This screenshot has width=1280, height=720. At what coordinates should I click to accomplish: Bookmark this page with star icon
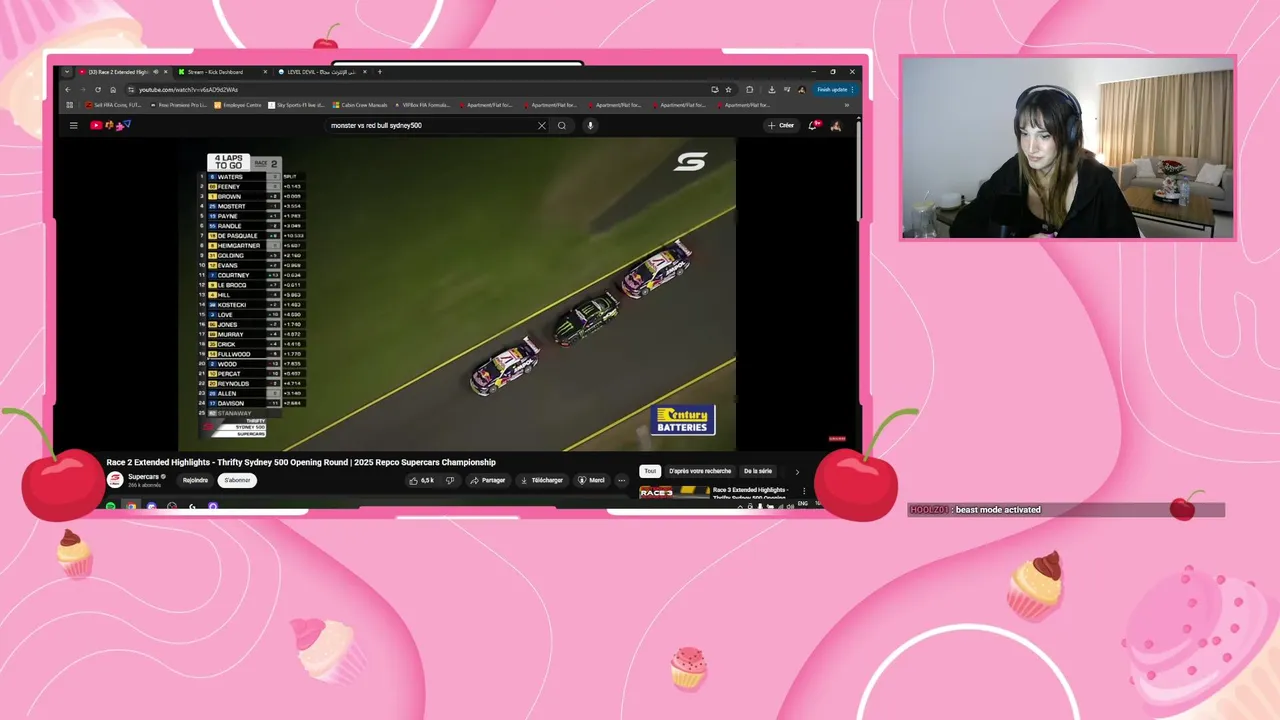coord(728,89)
